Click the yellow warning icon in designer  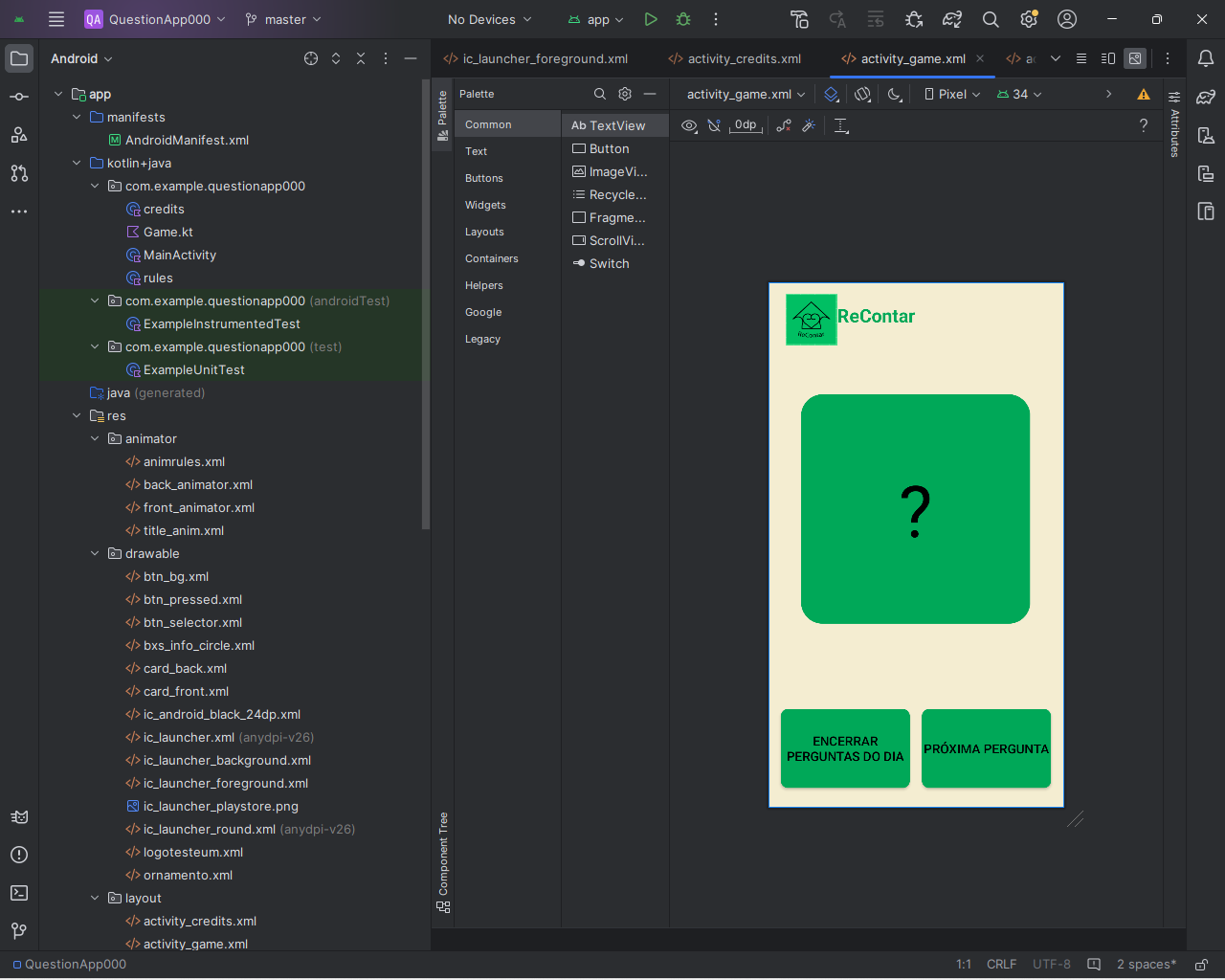(1144, 94)
